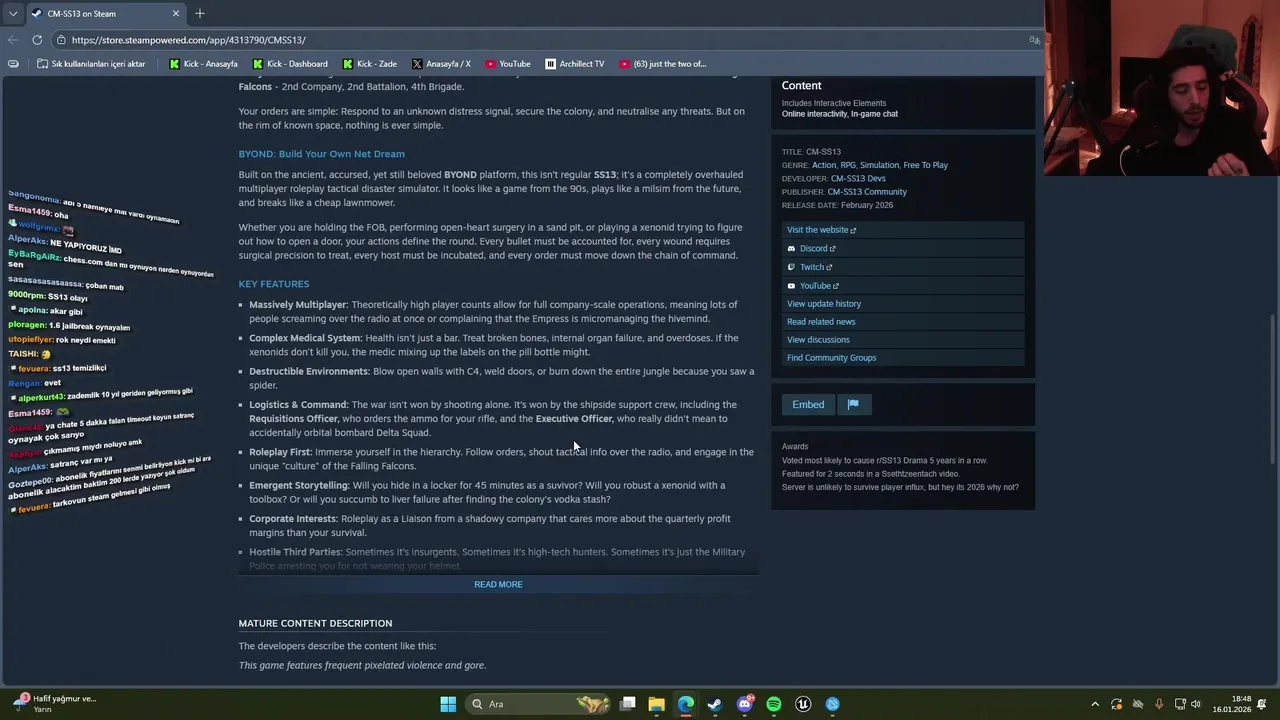Click 'BYOND: Build Your Own Net Dream' heading
Image resolution: width=1280 pixels, height=720 pixels.
pos(321,154)
